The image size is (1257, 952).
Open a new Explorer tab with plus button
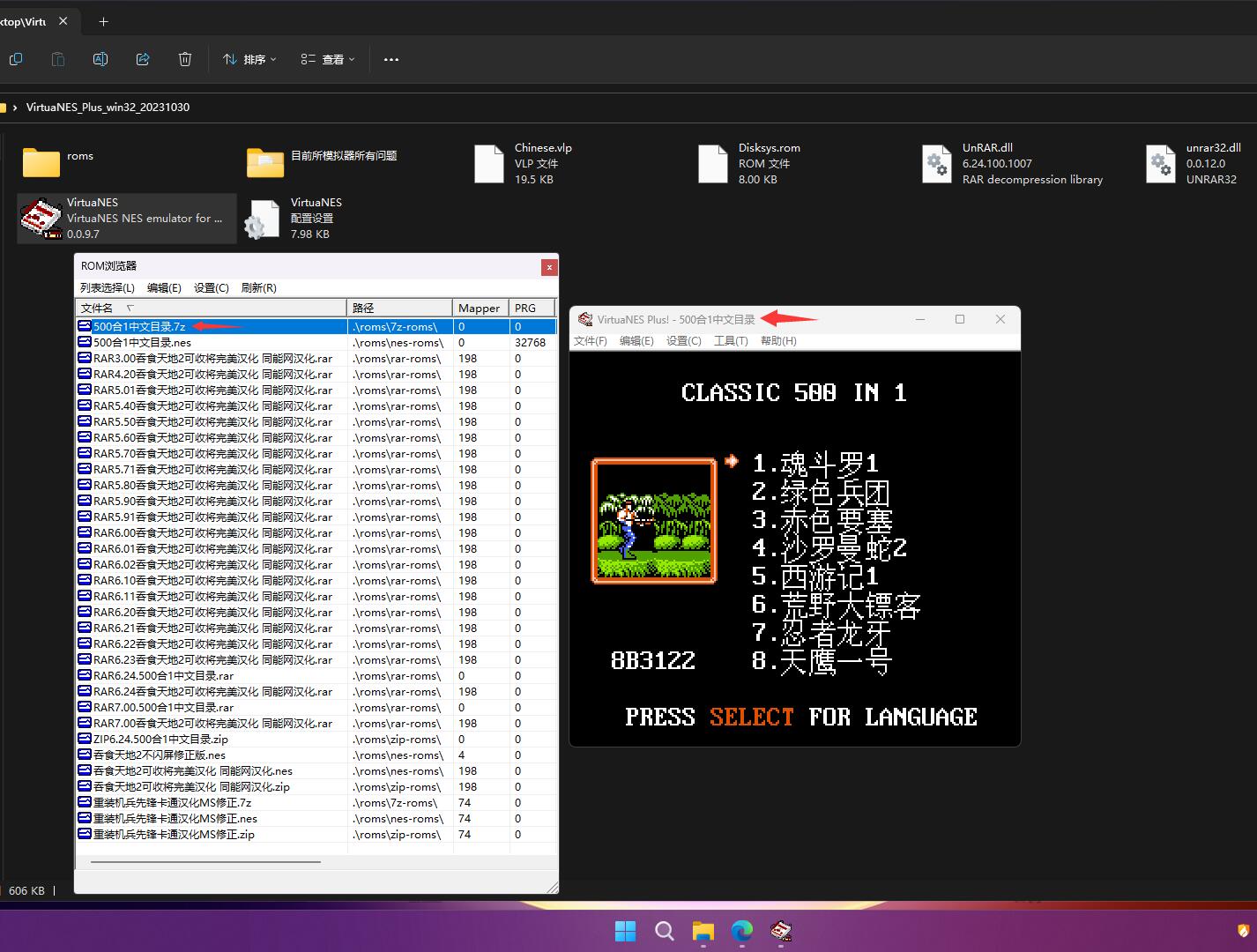(103, 21)
